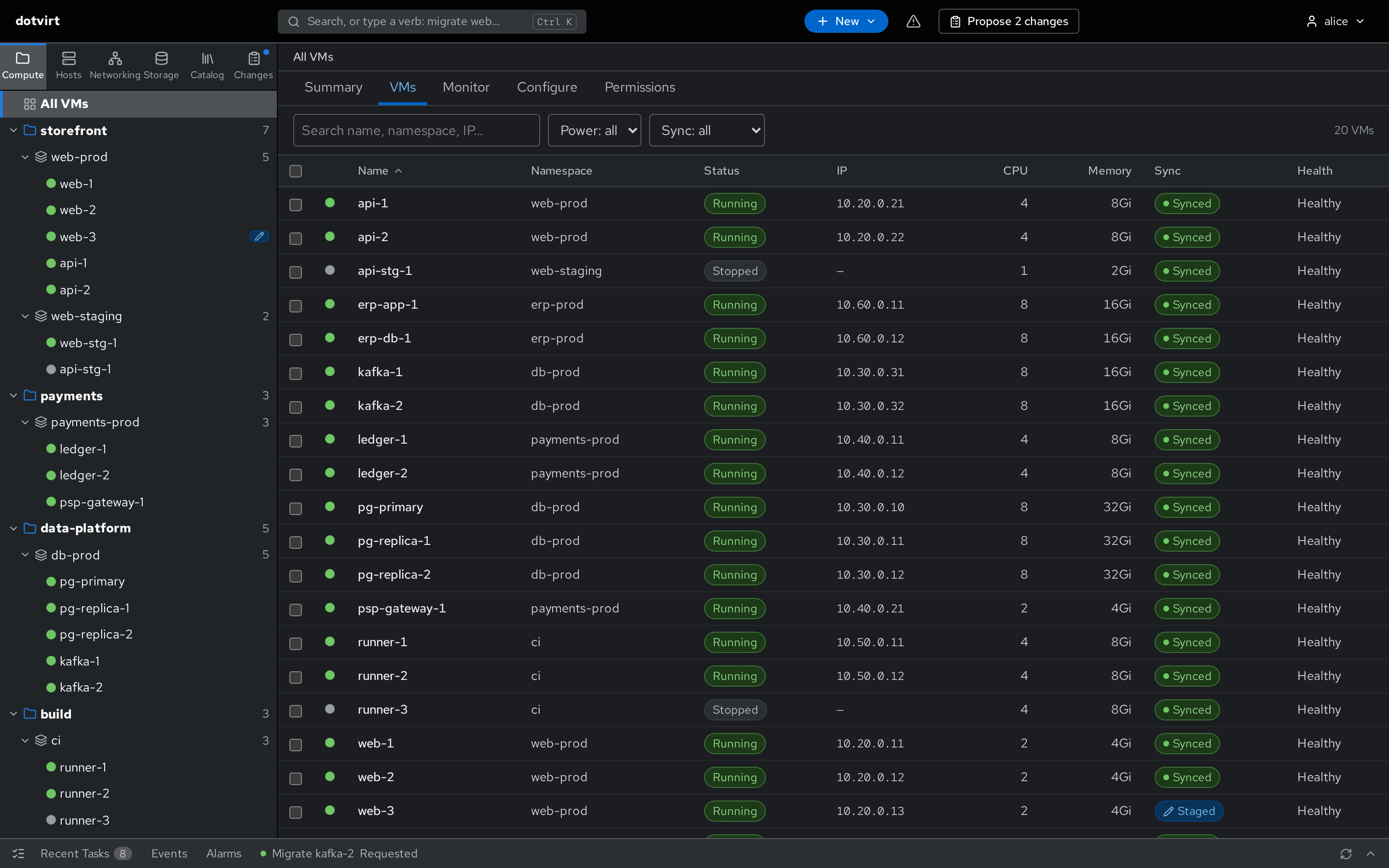Screen dimensions: 1389x868
Task: Click the alice user avatar icon
Action: click(x=1311, y=21)
